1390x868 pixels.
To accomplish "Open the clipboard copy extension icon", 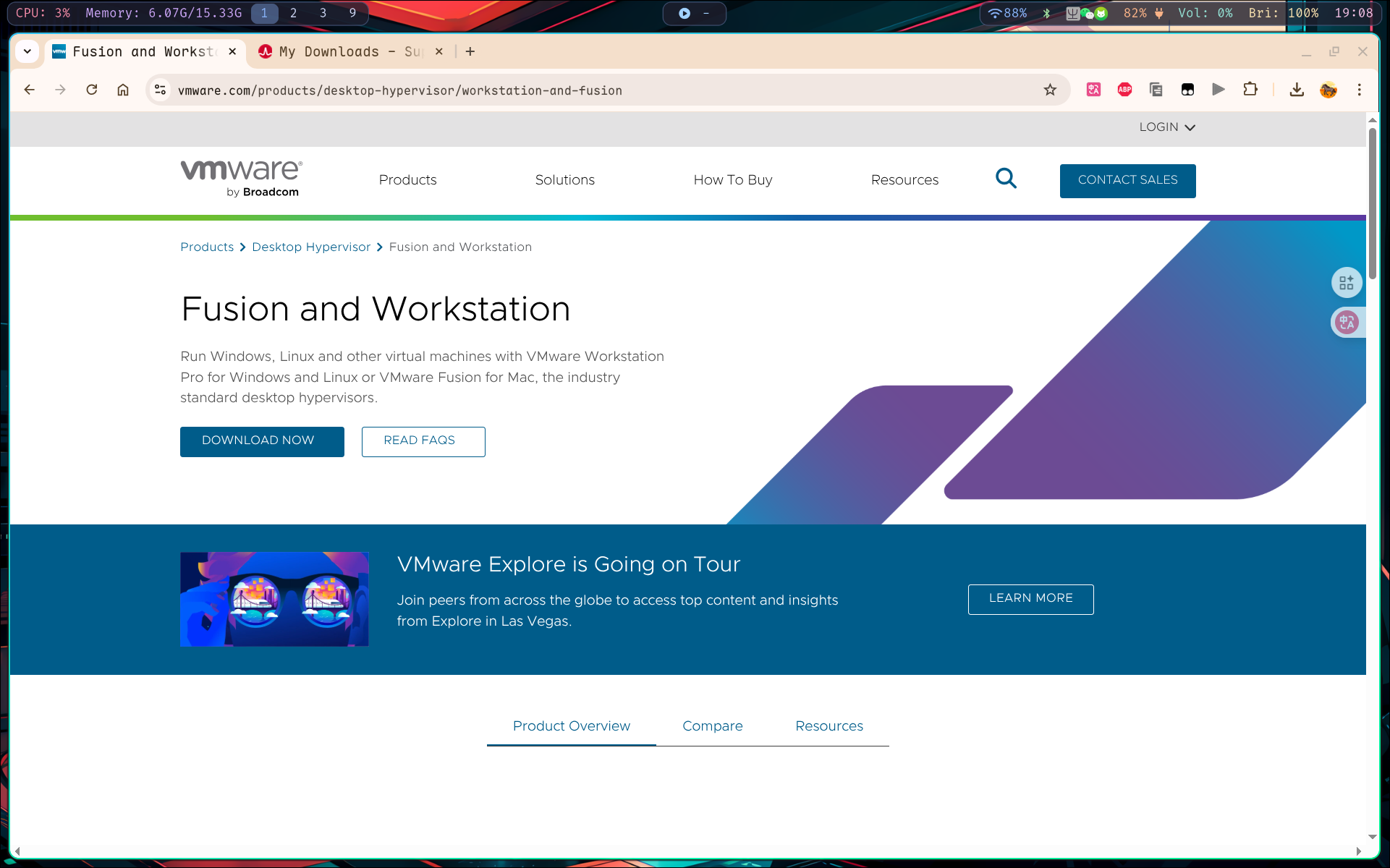I will (x=1156, y=90).
